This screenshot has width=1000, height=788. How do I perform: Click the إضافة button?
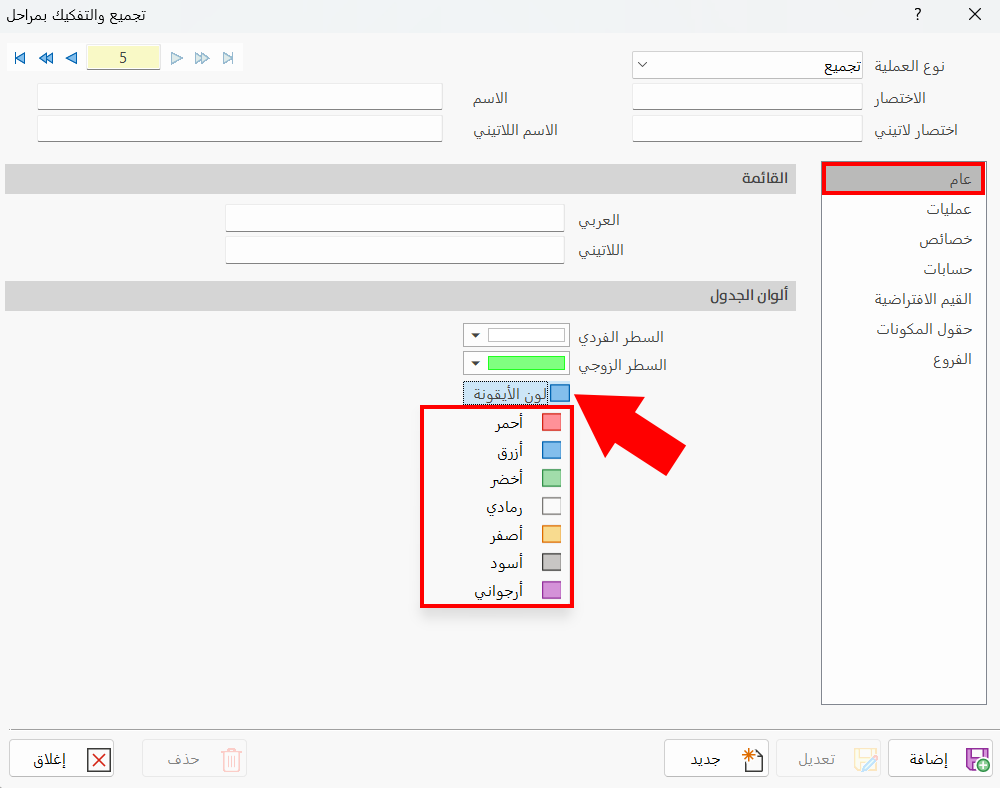(x=940, y=759)
